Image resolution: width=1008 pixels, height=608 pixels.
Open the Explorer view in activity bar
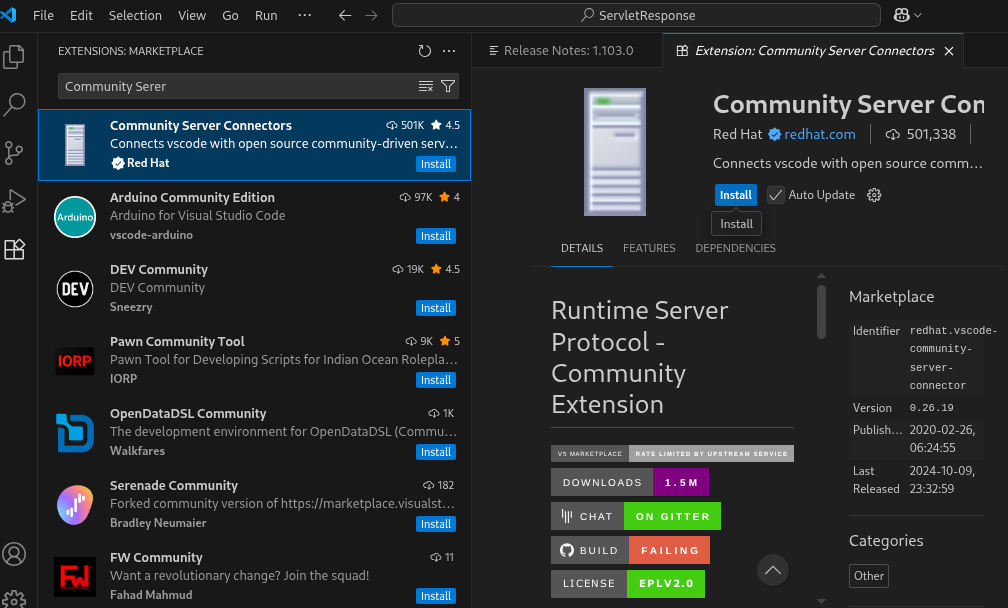(x=14, y=57)
